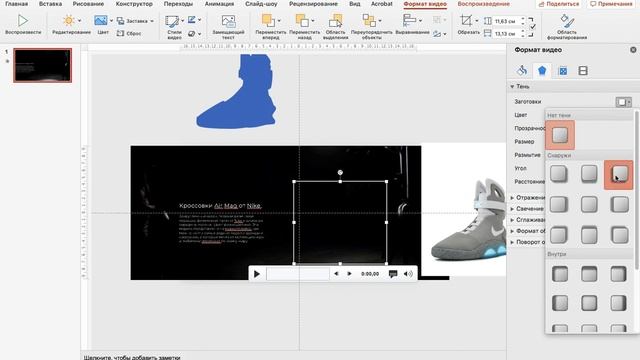Screen dimensions: 640x360
Task: Open the Переходы tab
Action: point(178,4)
